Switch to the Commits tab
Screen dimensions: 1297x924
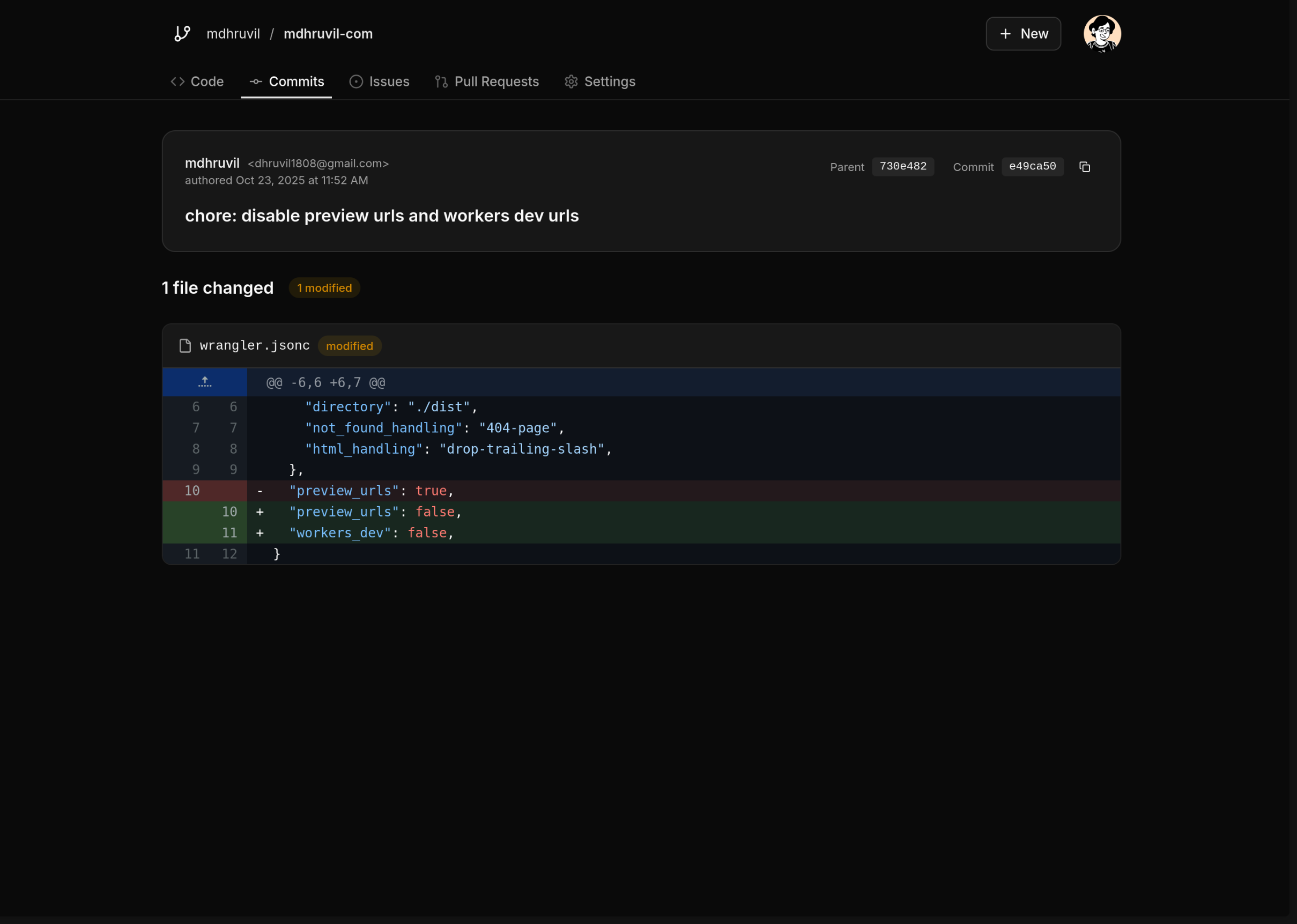pos(286,82)
